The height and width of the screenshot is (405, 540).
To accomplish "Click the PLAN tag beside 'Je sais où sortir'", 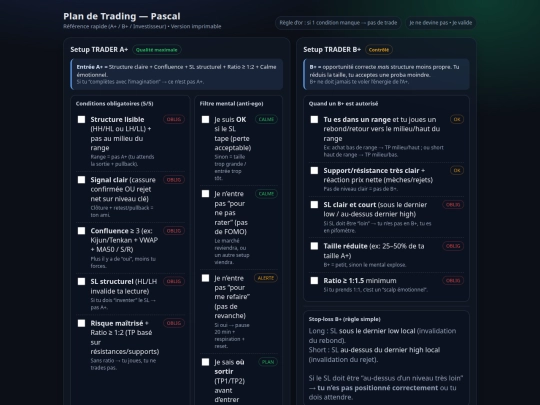I will coord(268,362).
